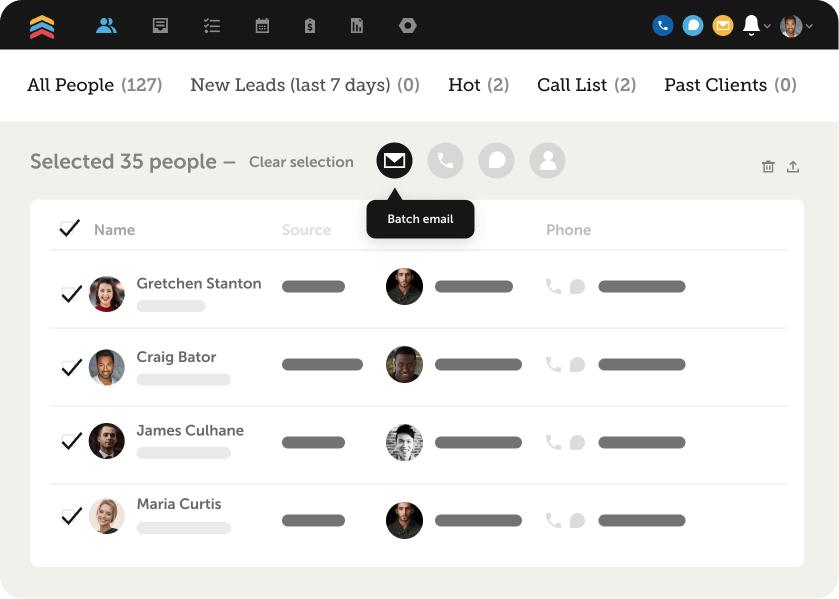The width and height of the screenshot is (839, 599).
Task: Click the batch call phone icon
Action: point(445,160)
